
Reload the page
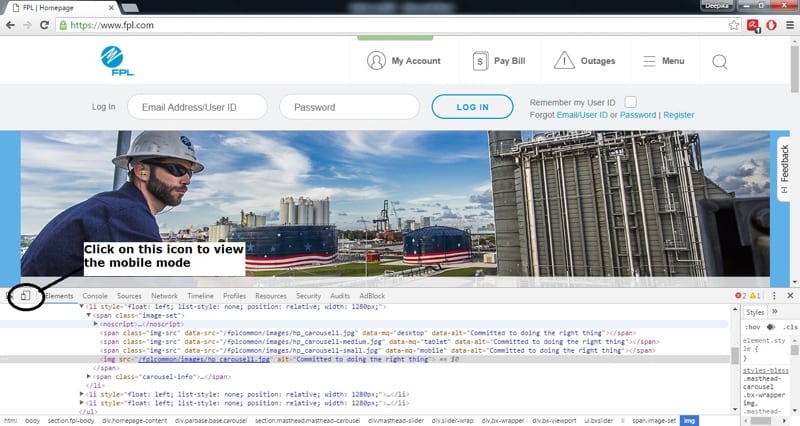[x=47, y=24]
